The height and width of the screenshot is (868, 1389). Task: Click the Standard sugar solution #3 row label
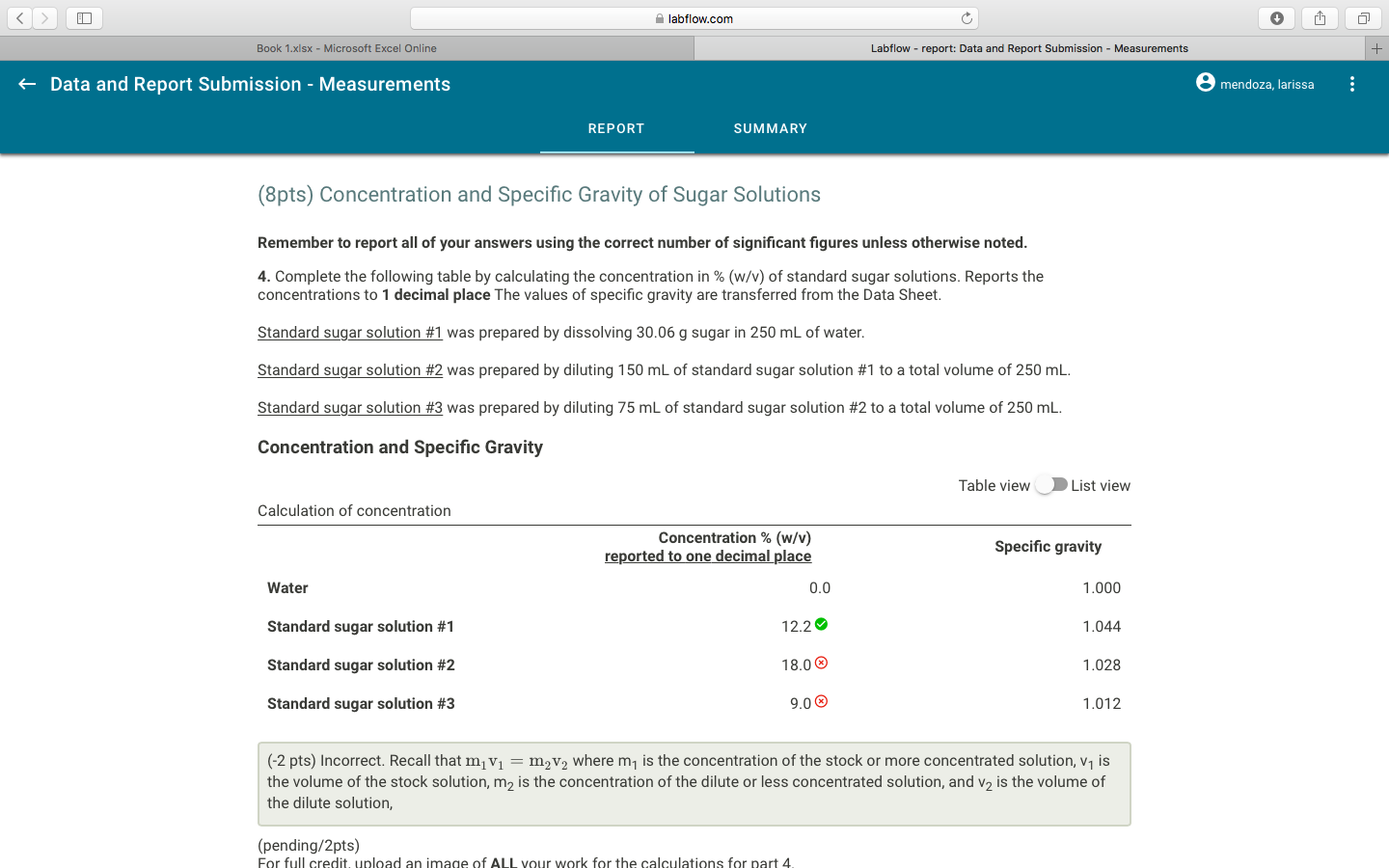point(361,704)
